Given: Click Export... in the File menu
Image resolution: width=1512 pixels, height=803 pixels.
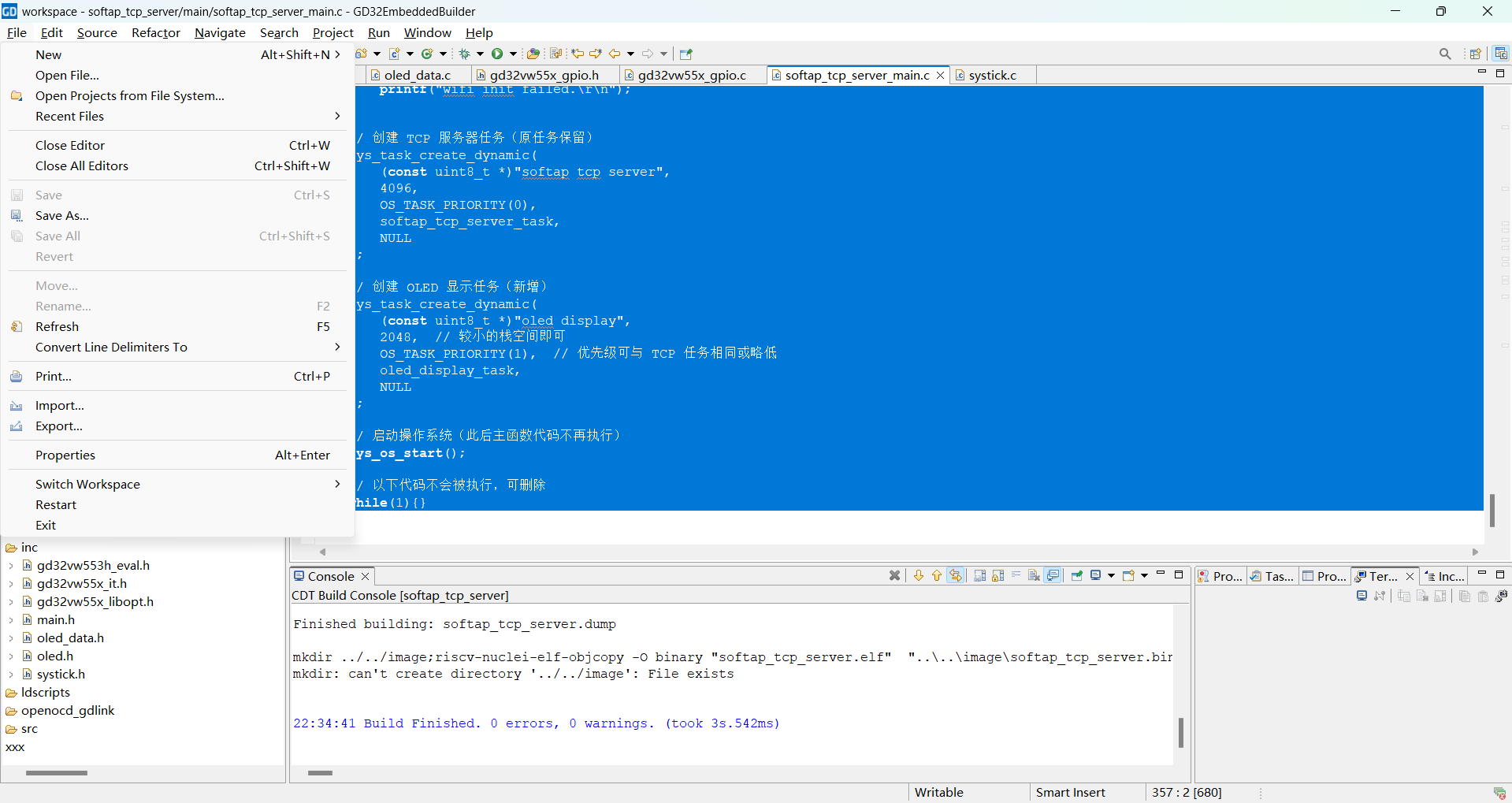Looking at the screenshot, I should pos(58,426).
